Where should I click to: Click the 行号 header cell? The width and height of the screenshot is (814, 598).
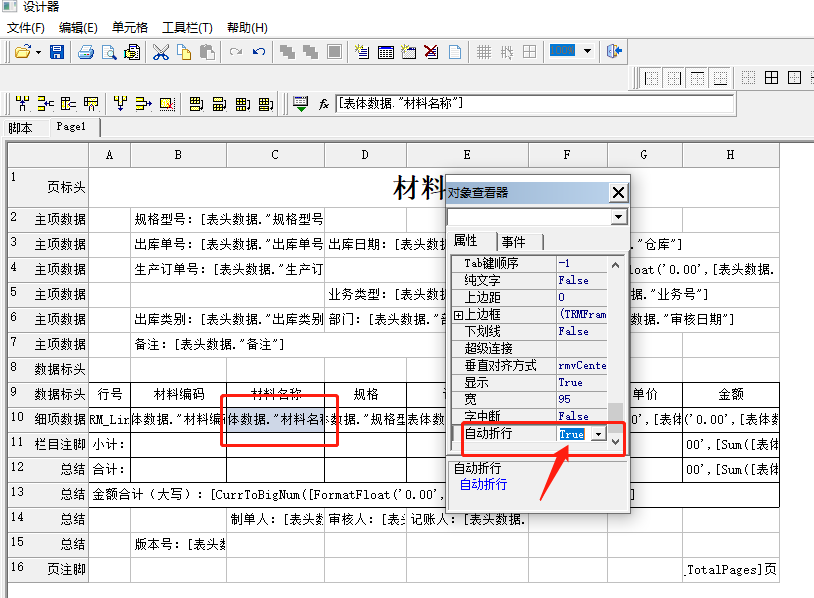110,395
